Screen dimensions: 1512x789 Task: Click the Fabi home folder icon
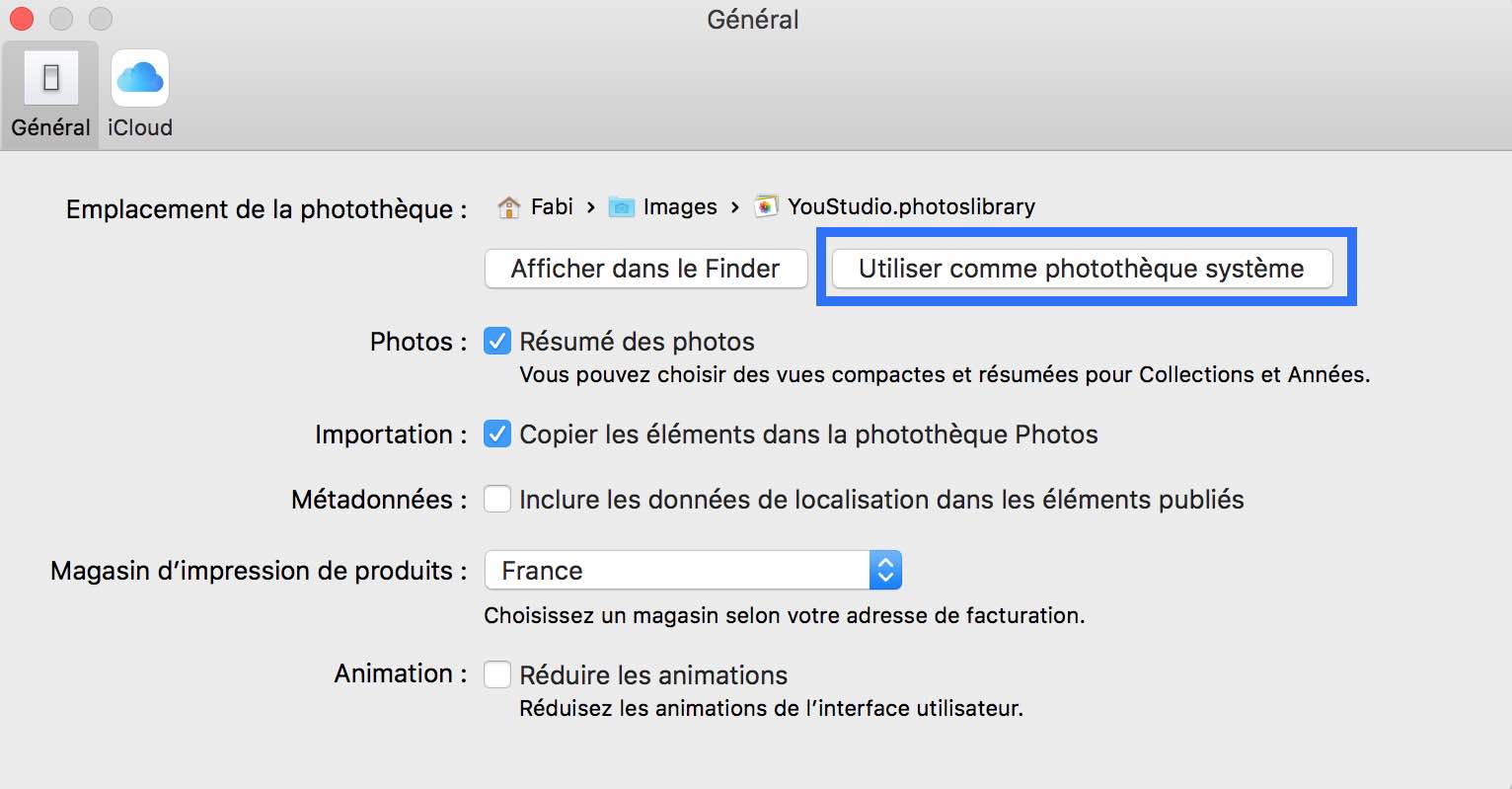[509, 207]
